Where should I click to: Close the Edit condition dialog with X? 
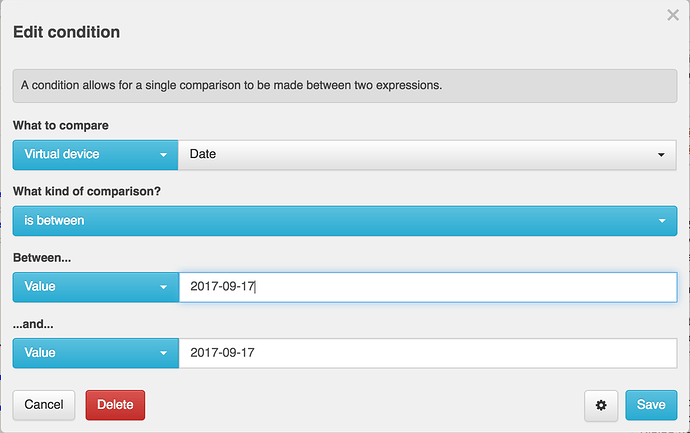pos(672,15)
